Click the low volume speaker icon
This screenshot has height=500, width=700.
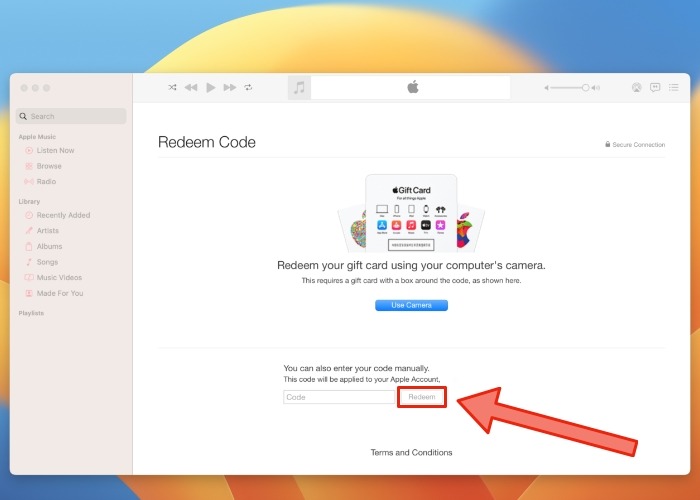546,88
